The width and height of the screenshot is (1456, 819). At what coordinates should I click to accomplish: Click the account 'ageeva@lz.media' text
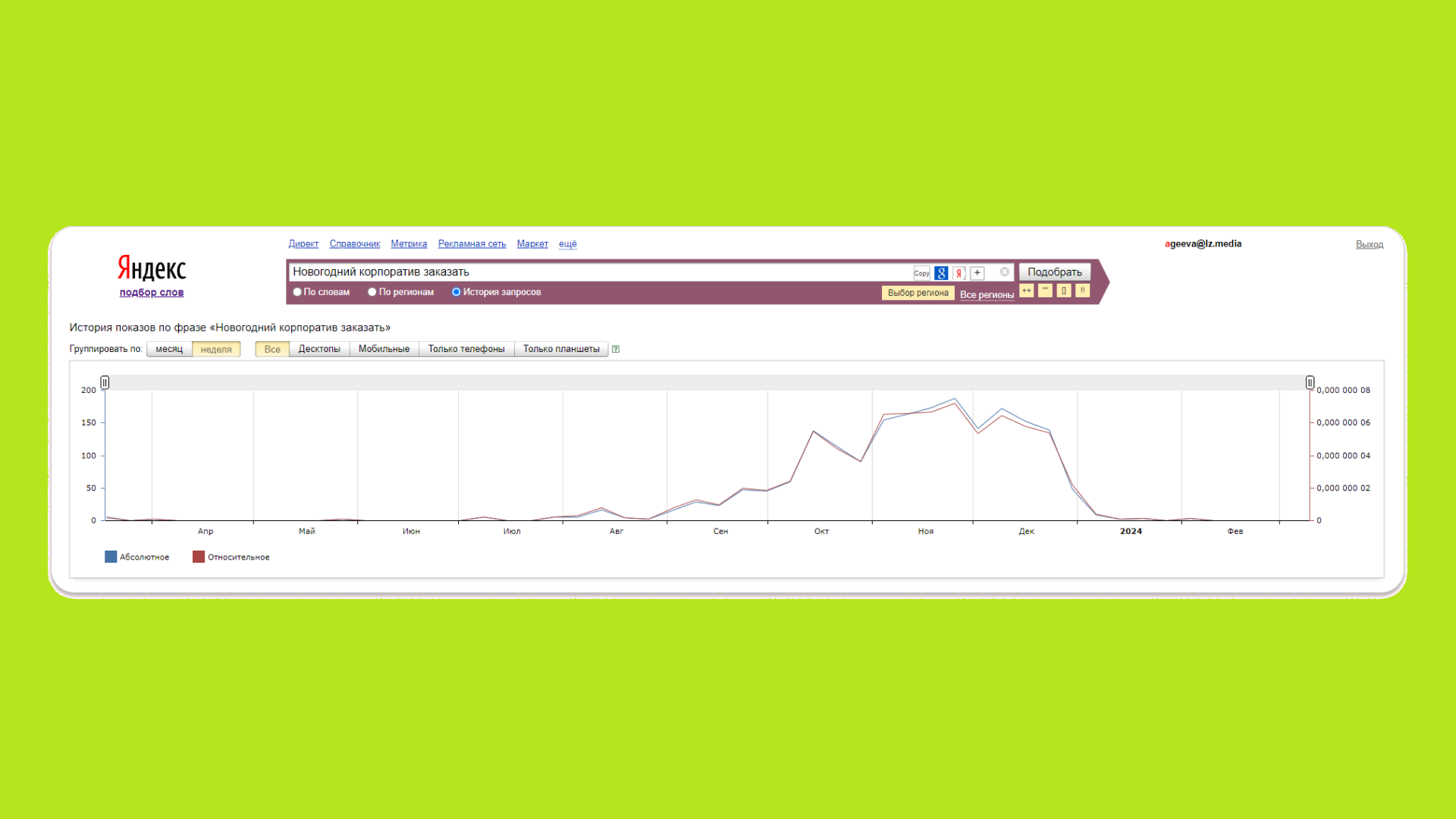tap(1203, 244)
